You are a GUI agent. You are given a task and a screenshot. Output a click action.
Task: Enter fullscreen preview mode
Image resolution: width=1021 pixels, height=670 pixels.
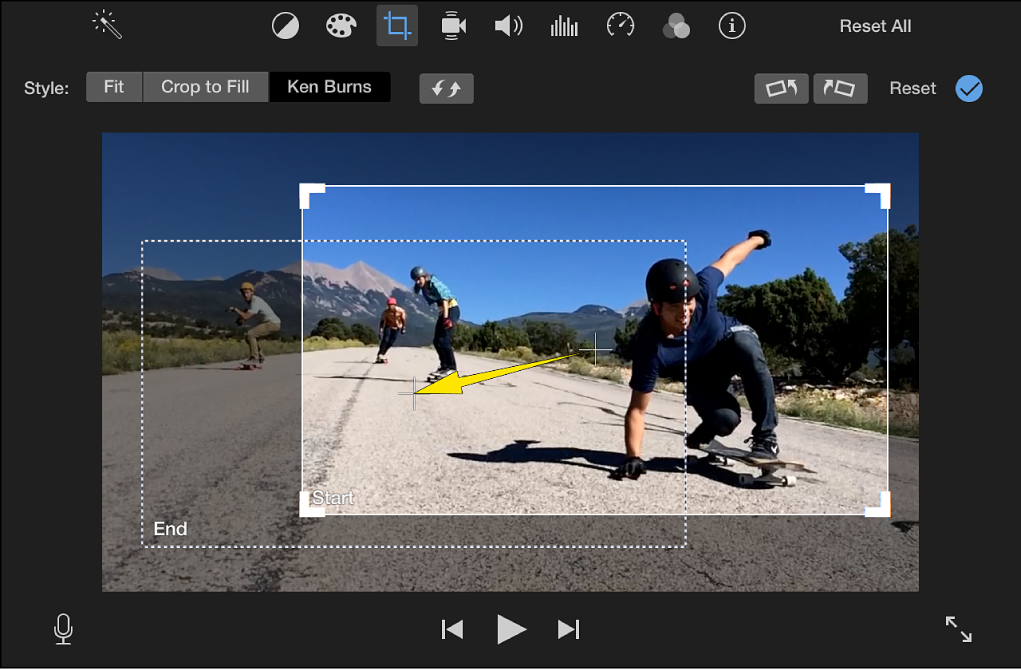[958, 629]
